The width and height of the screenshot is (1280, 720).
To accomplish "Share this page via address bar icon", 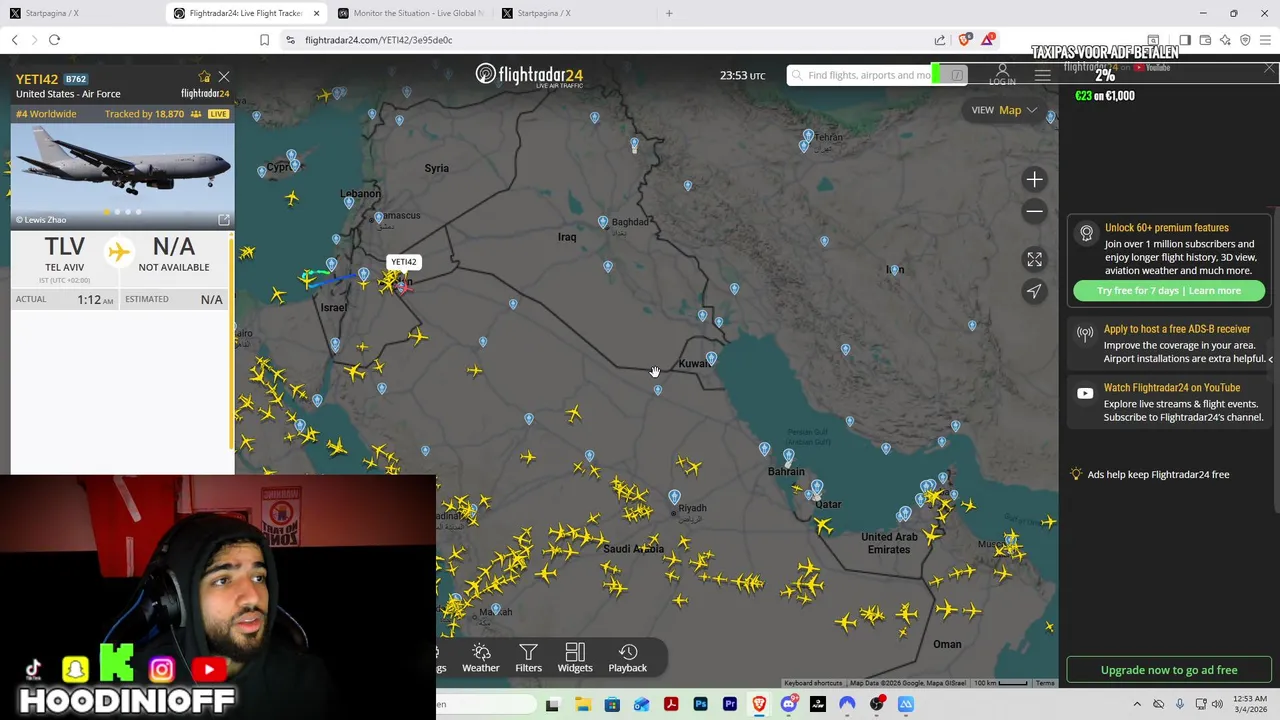I will (x=940, y=40).
